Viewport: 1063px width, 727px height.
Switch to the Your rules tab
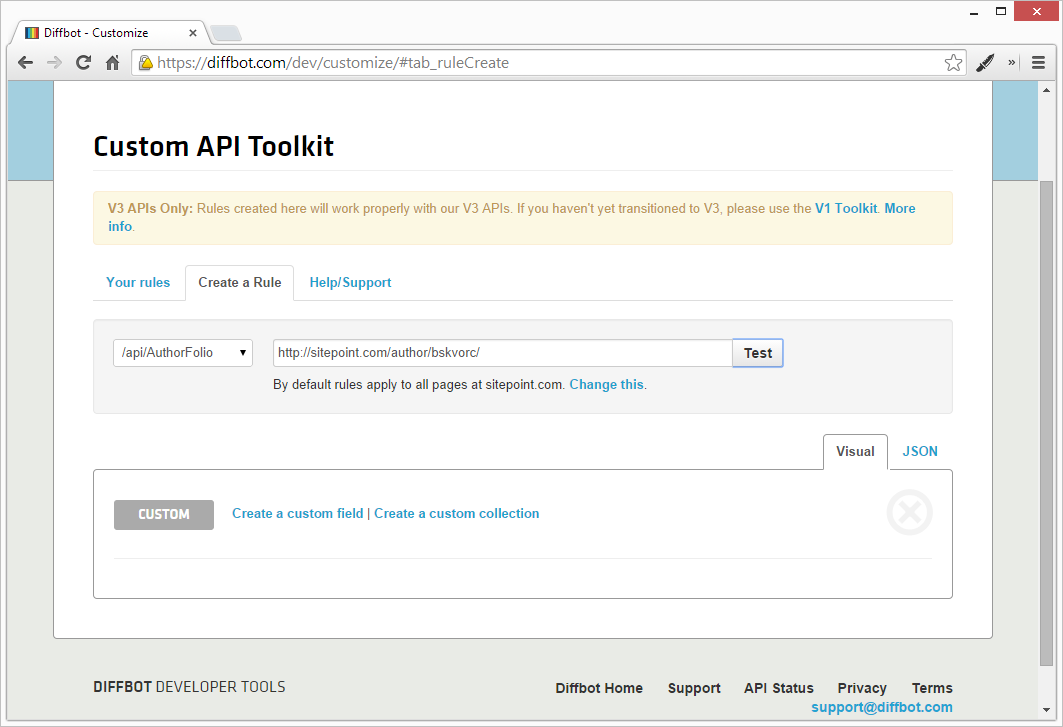pos(138,282)
